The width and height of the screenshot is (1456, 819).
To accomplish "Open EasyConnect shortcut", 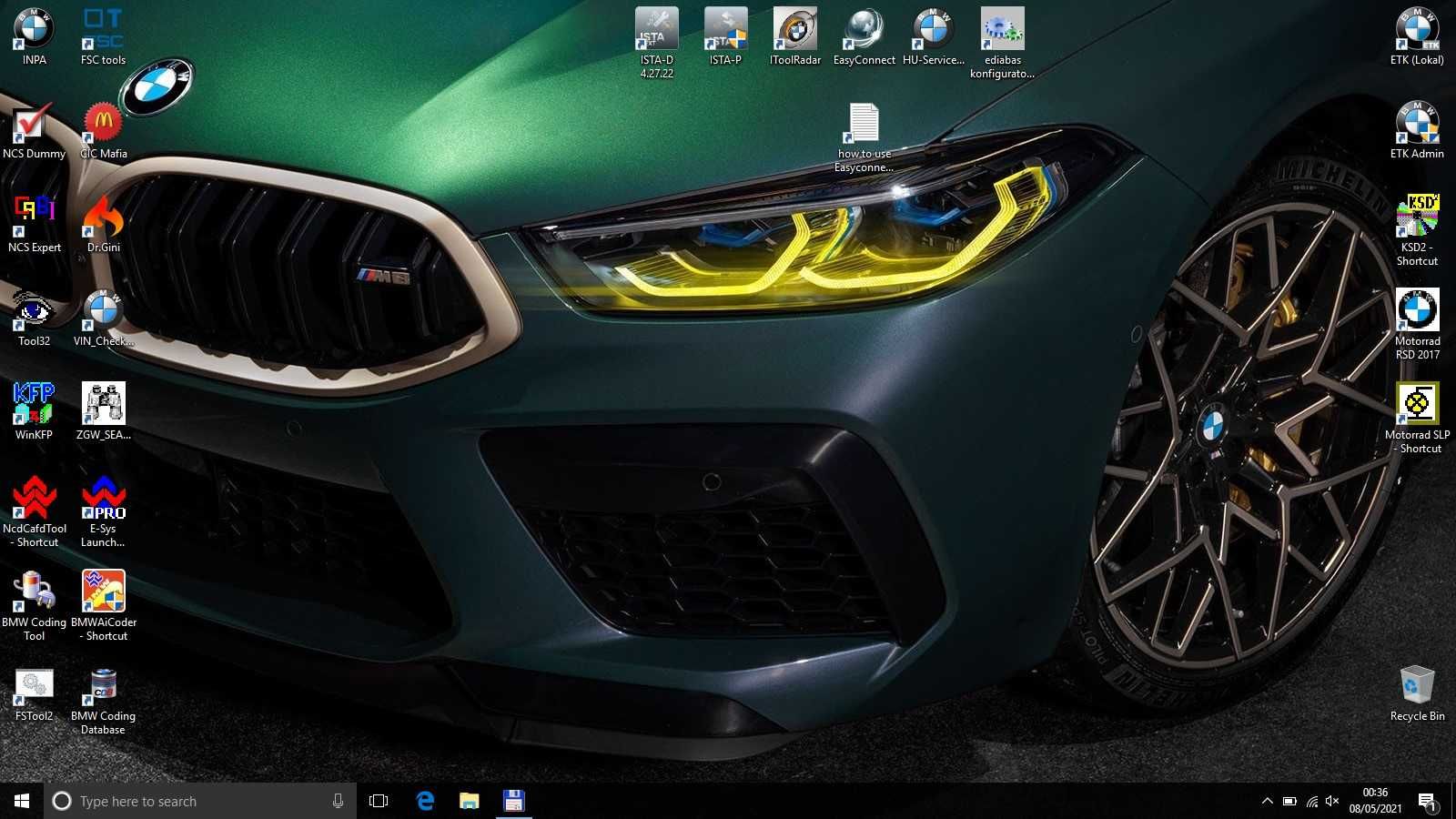I will point(864,36).
